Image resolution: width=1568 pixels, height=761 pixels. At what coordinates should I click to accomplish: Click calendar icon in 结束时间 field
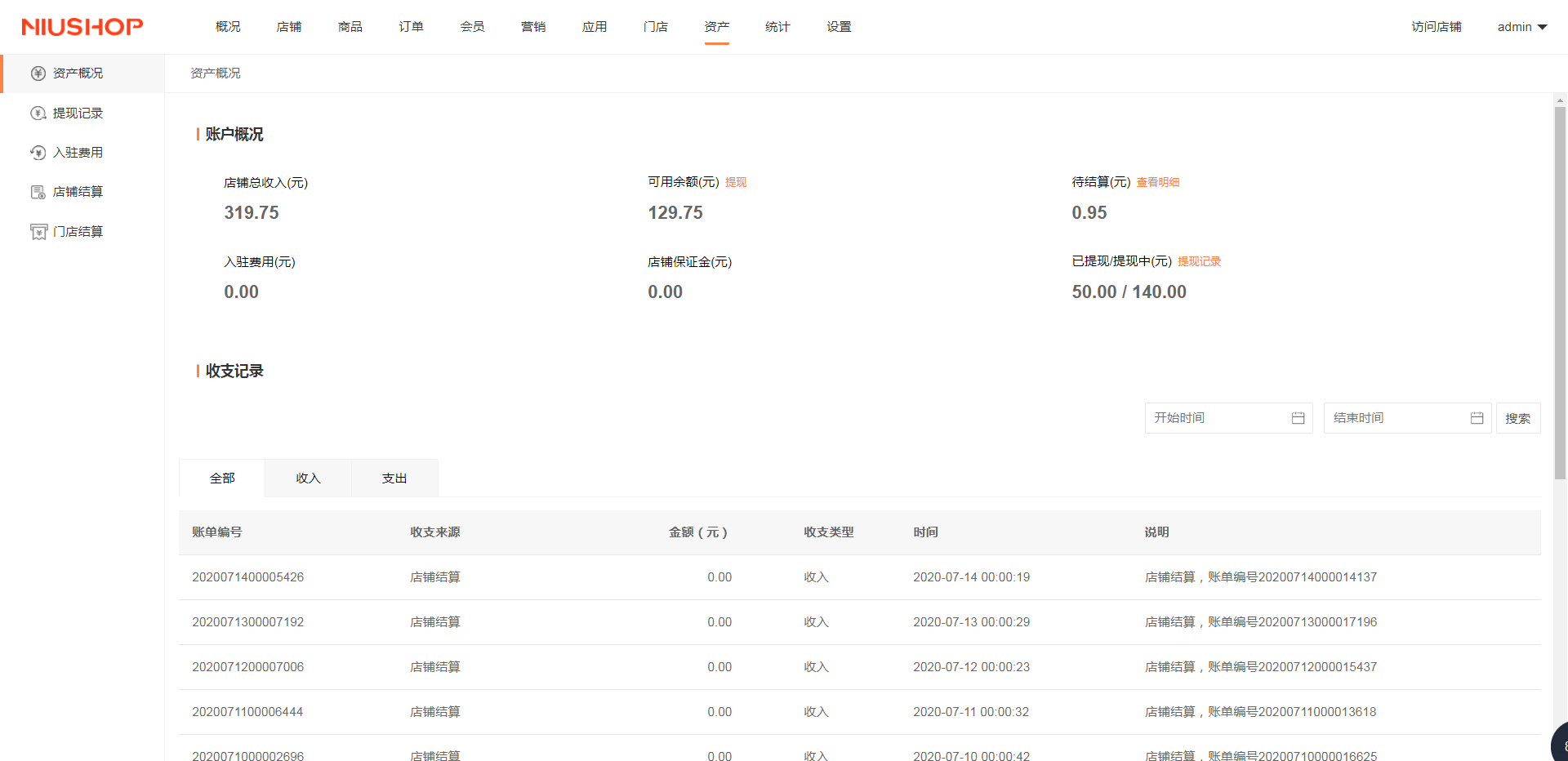[1477, 418]
